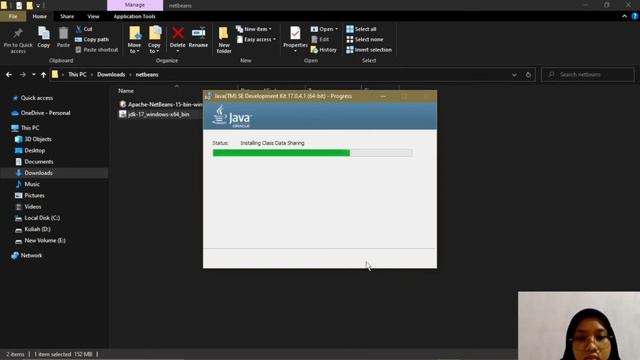The image size is (640, 360).
Task: Click Paste shortcut in ribbon
Action: coord(97,50)
